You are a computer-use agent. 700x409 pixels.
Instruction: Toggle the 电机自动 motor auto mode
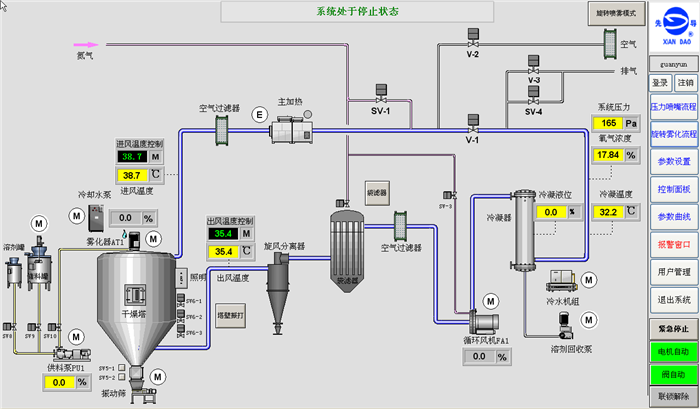(672, 352)
